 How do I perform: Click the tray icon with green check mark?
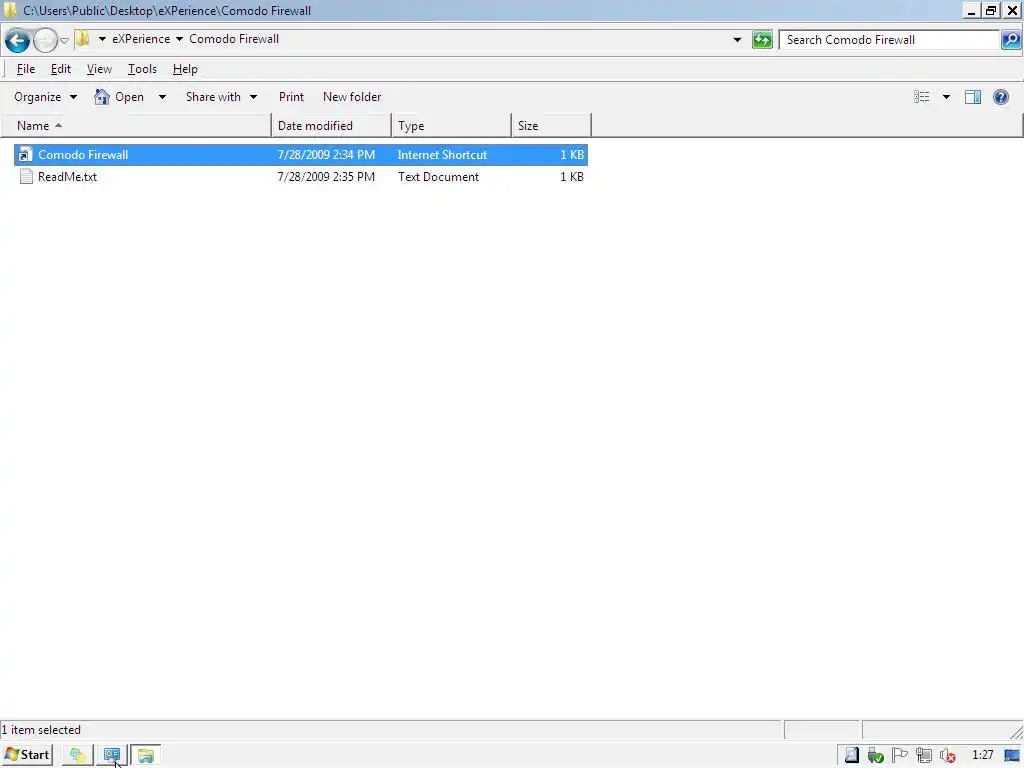[x=875, y=756]
